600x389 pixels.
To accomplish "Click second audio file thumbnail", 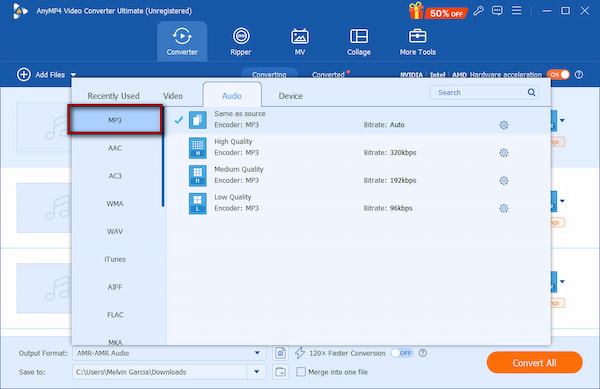I will 44,208.
